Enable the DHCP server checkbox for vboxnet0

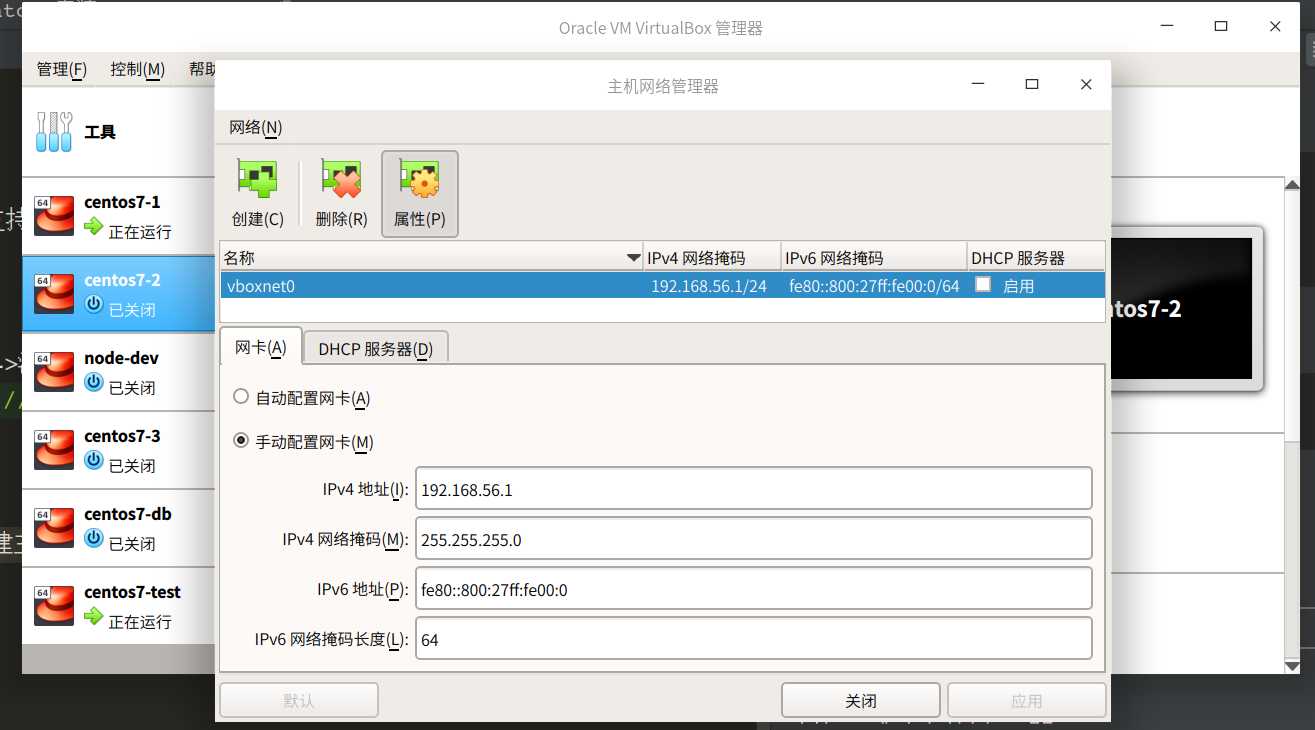tap(983, 284)
